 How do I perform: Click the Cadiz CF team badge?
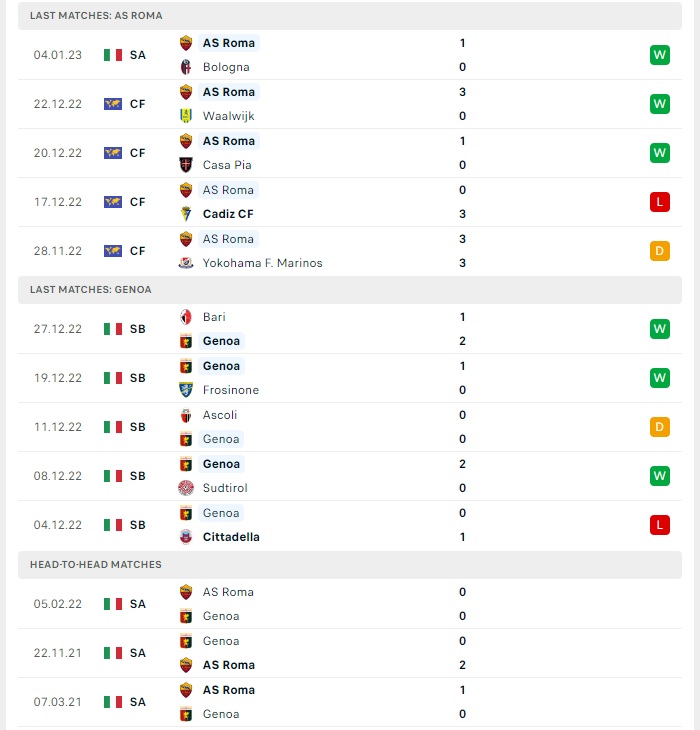(x=186, y=214)
